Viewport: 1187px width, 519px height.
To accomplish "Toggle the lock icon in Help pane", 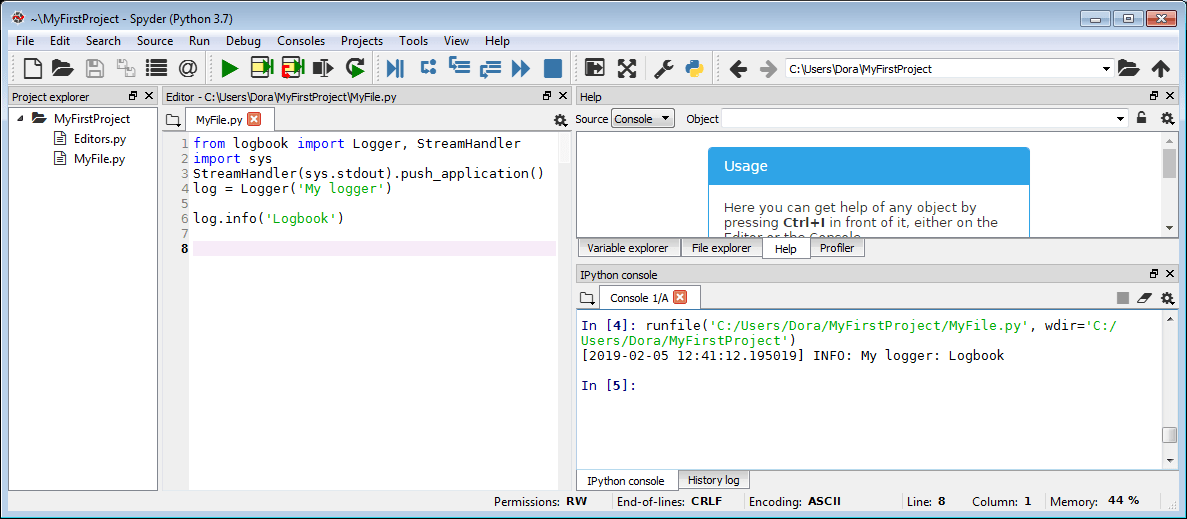I will point(1141,118).
